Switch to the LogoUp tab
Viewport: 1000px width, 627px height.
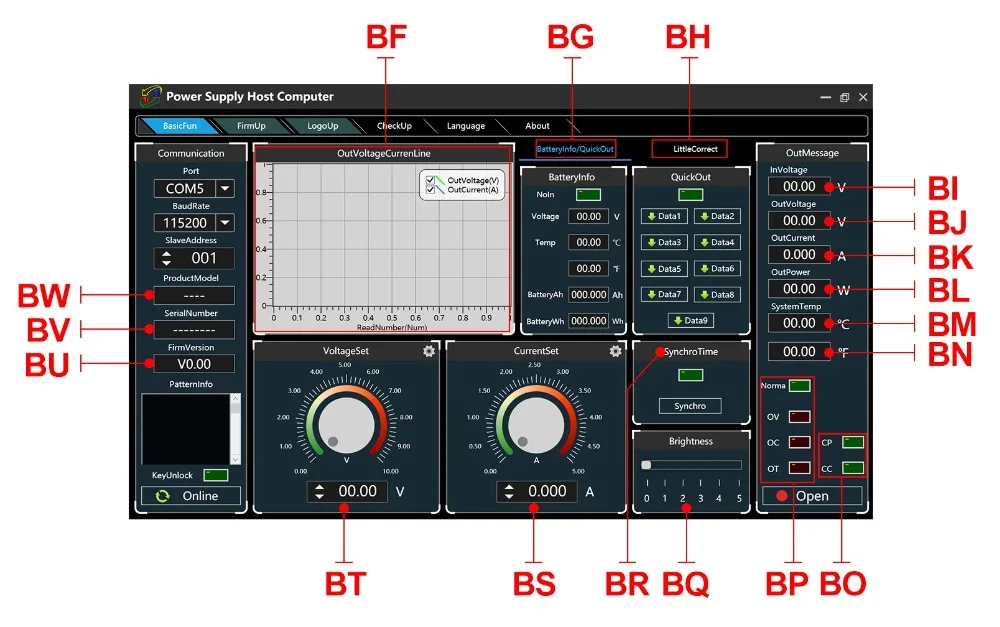pyautogui.click(x=323, y=126)
